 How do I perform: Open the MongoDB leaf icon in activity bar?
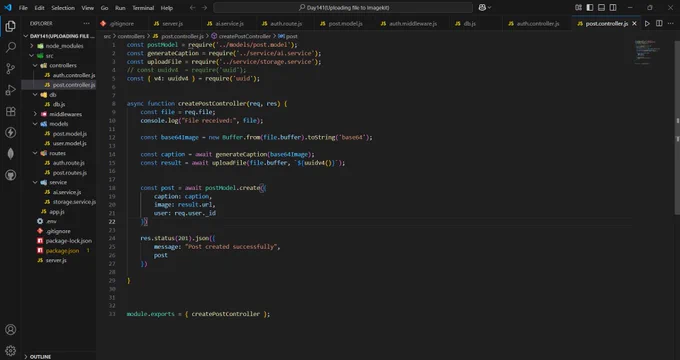tap(10, 154)
